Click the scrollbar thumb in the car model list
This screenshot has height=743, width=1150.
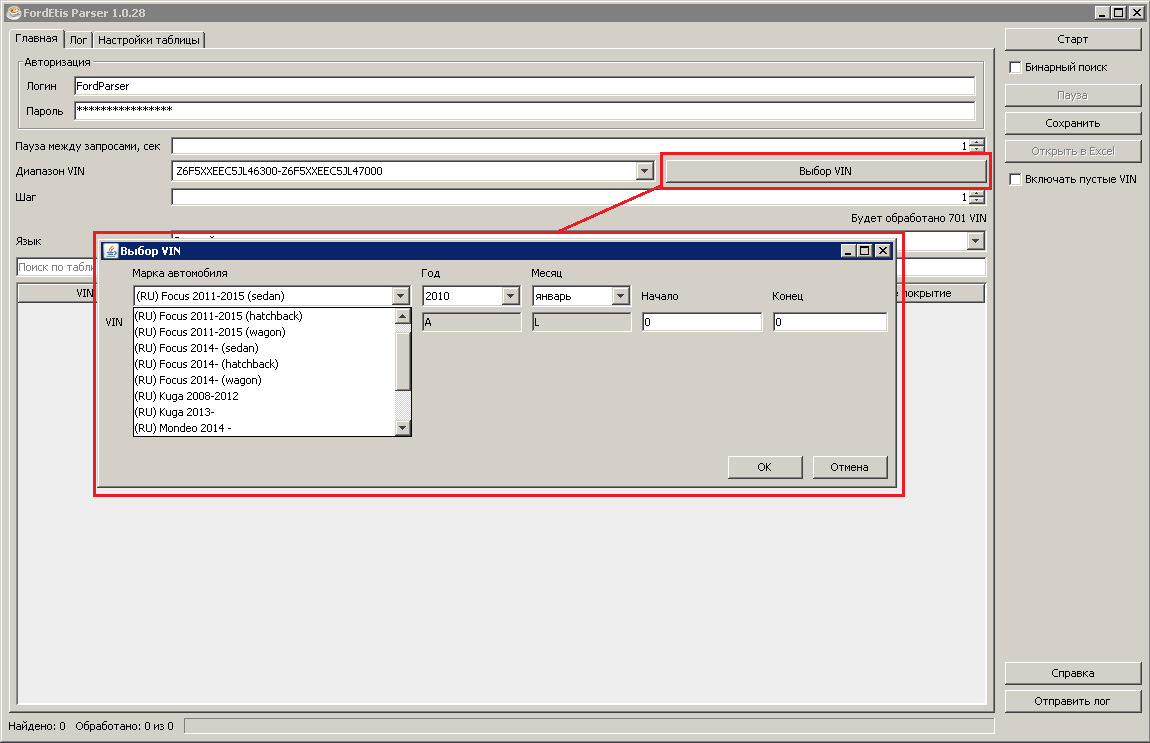click(403, 361)
